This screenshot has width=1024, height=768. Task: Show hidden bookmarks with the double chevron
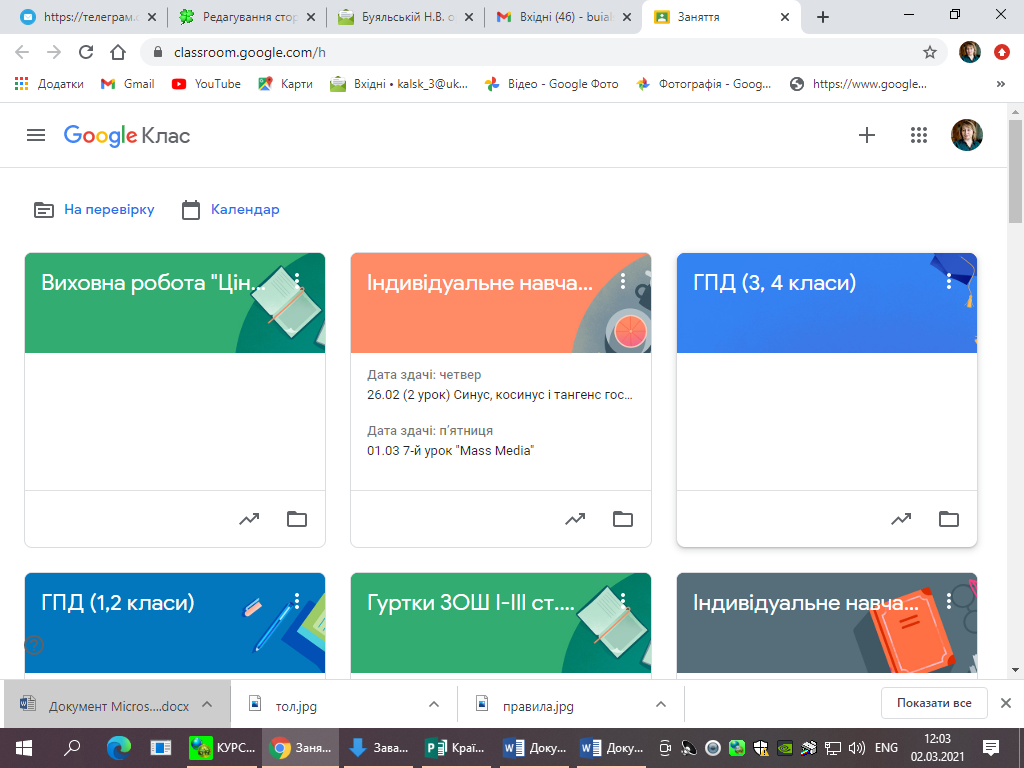point(1001,84)
